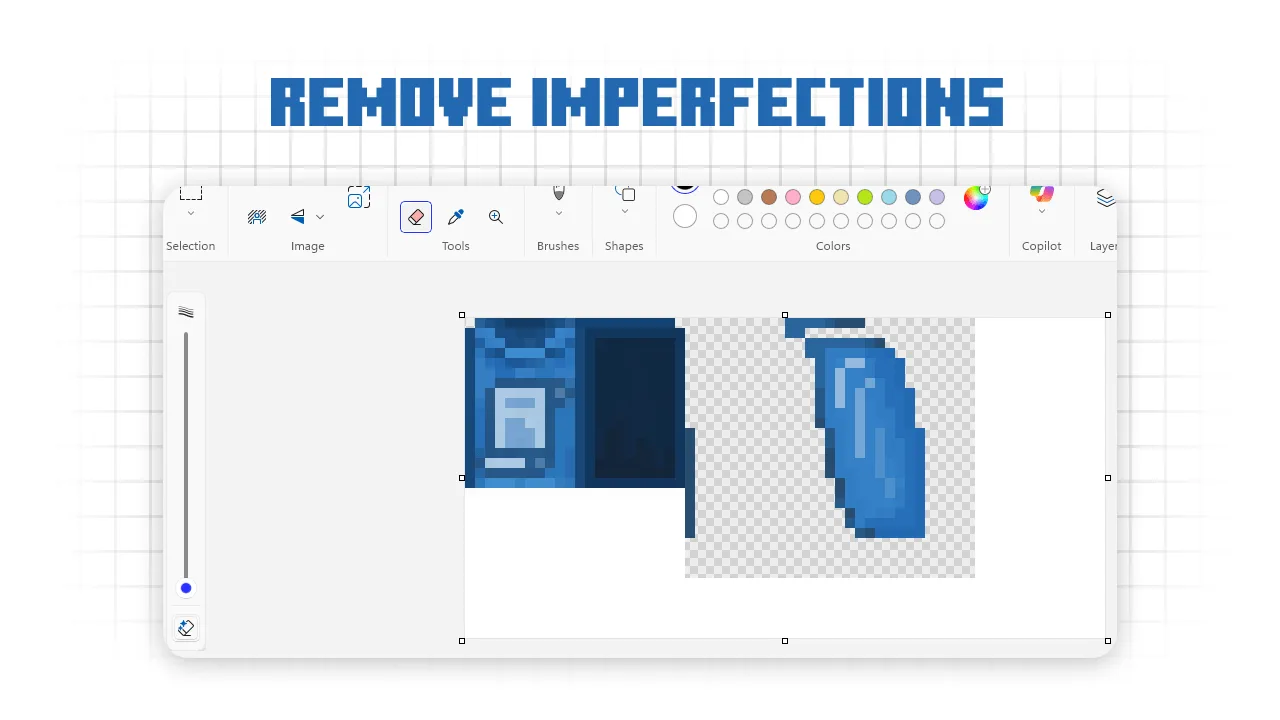Click the Flip and rotate icon
The width and height of the screenshot is (1280, 720).
296,216
